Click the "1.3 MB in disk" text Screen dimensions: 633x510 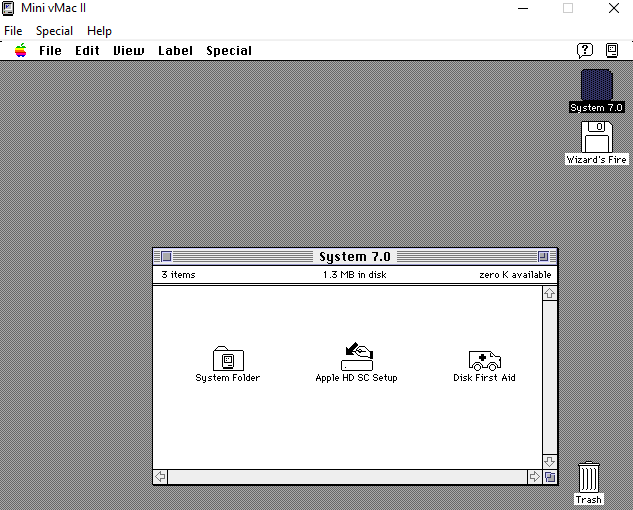click(x=354, y=275)
